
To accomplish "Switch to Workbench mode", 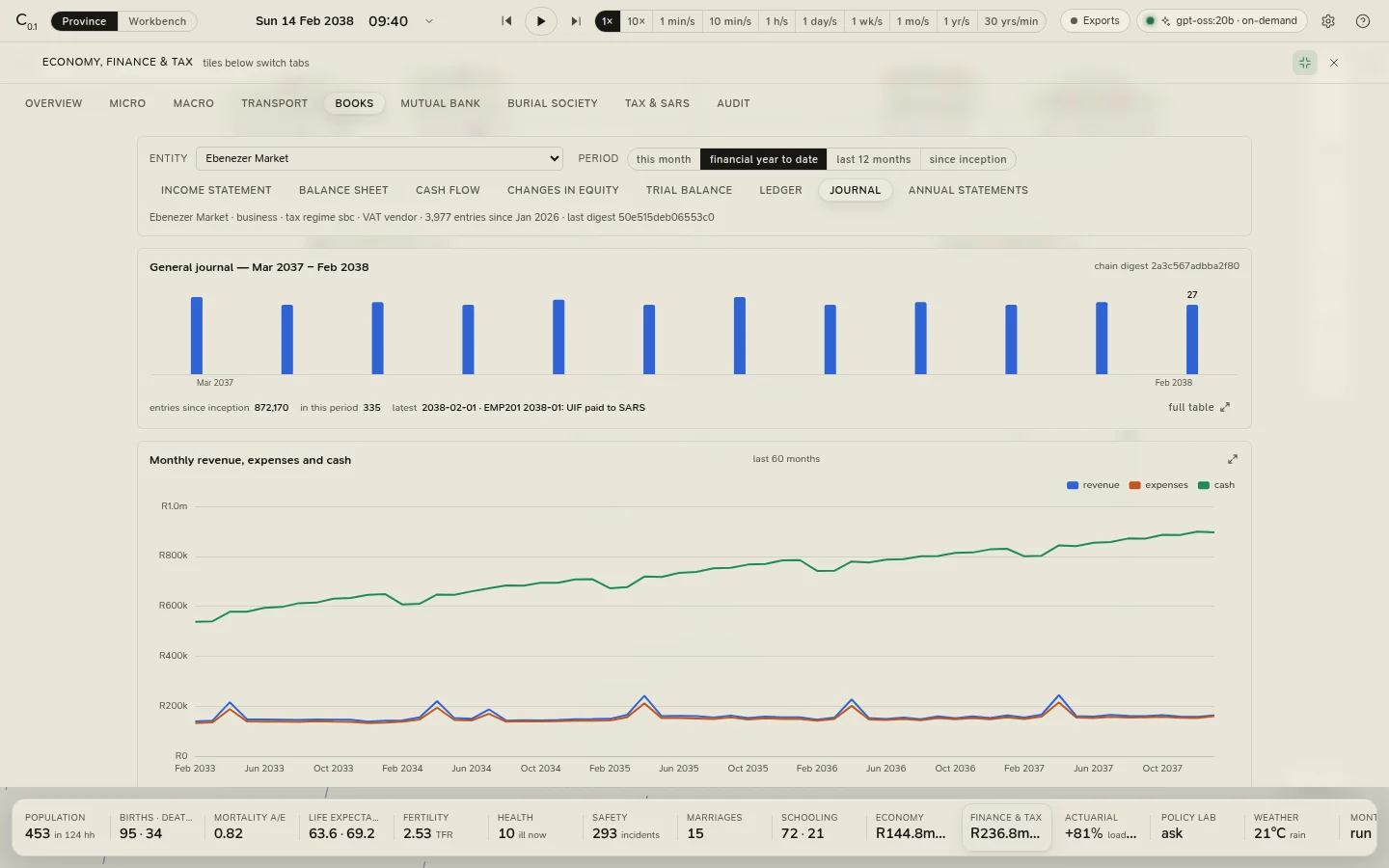I will click(157, 21).
